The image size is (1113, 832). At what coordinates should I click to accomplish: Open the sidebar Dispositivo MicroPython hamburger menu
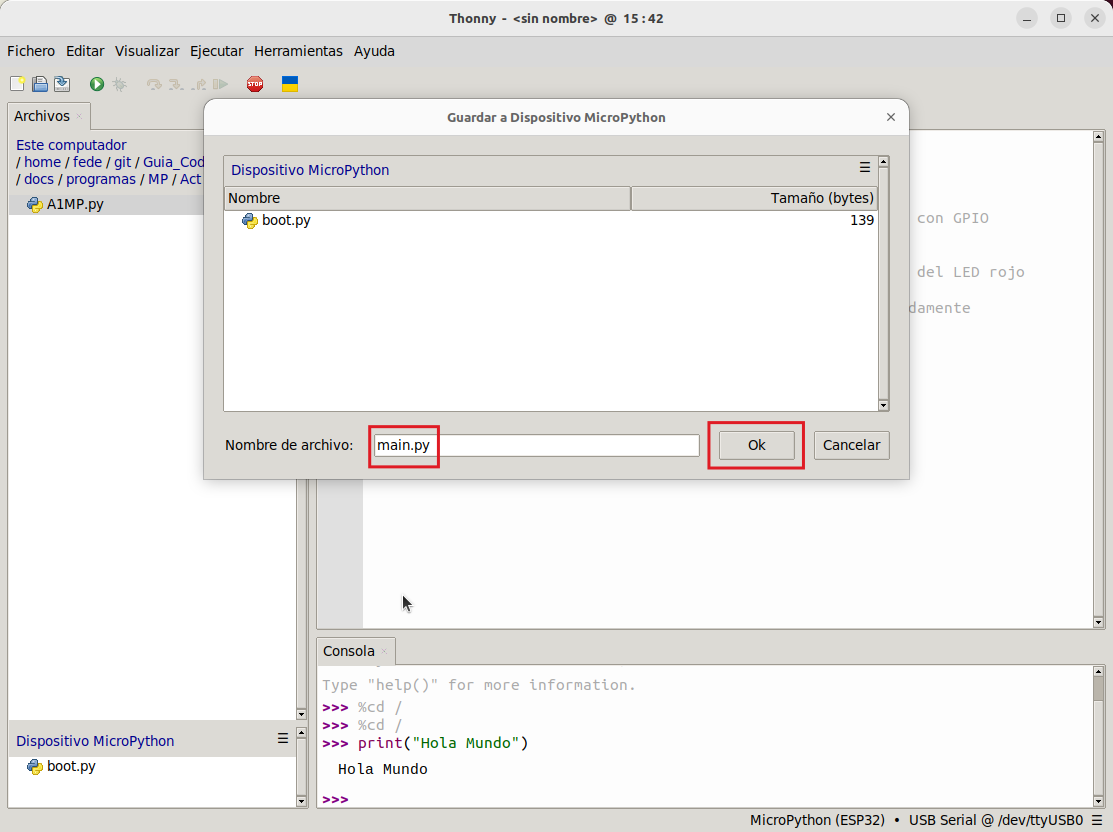click(x=283, y=738)
